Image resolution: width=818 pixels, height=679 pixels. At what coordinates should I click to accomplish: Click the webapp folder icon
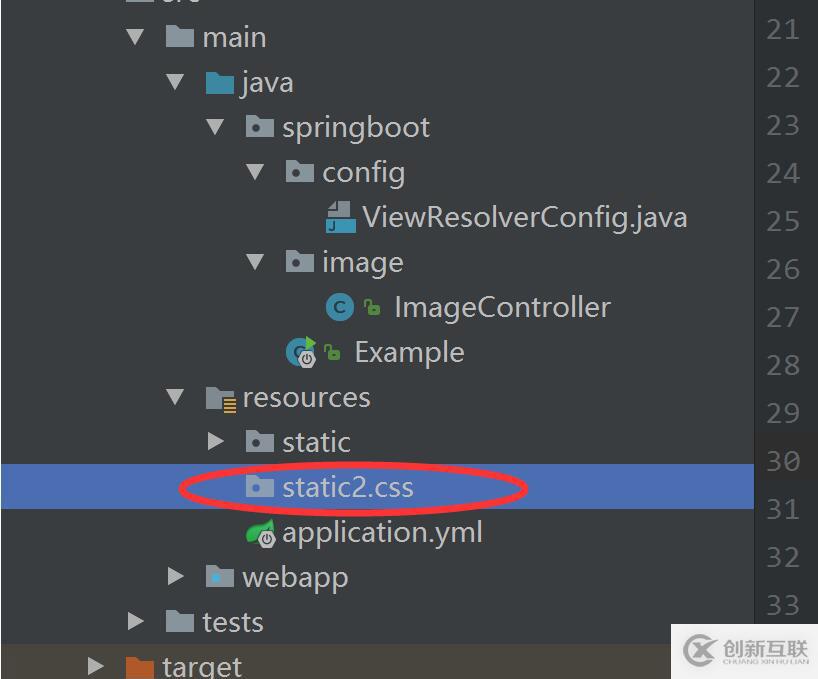(220, 577)
